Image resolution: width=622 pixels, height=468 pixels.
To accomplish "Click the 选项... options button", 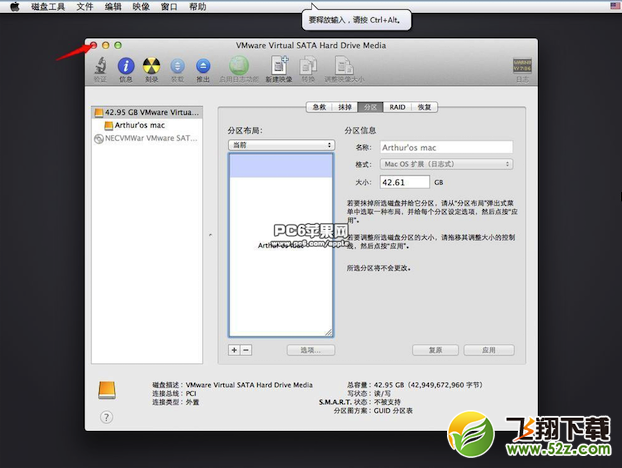I will click(311, 350).
